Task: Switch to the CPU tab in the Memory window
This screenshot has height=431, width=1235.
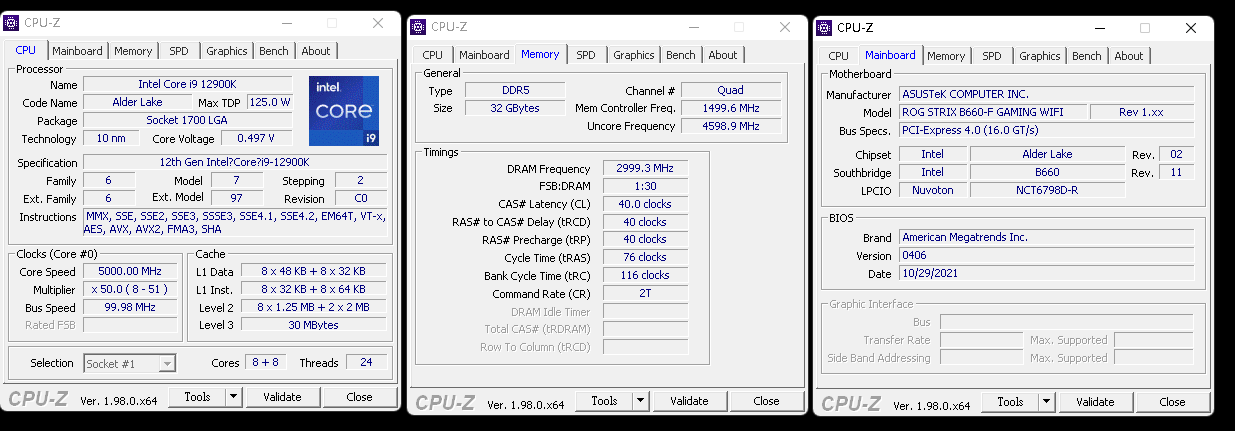Action: 432,56
